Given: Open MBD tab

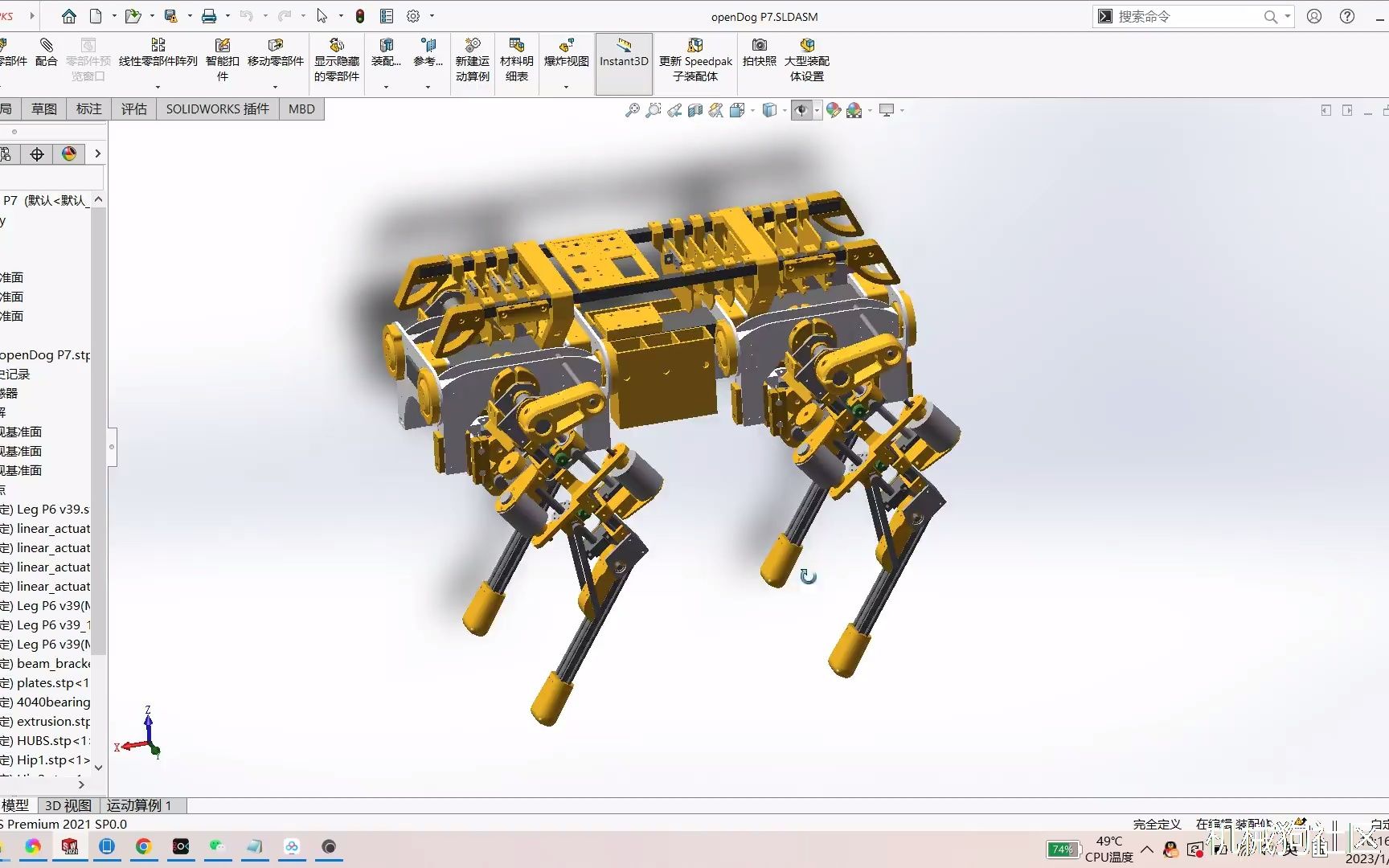Looking at the screenshot, I should click(302, 109).
